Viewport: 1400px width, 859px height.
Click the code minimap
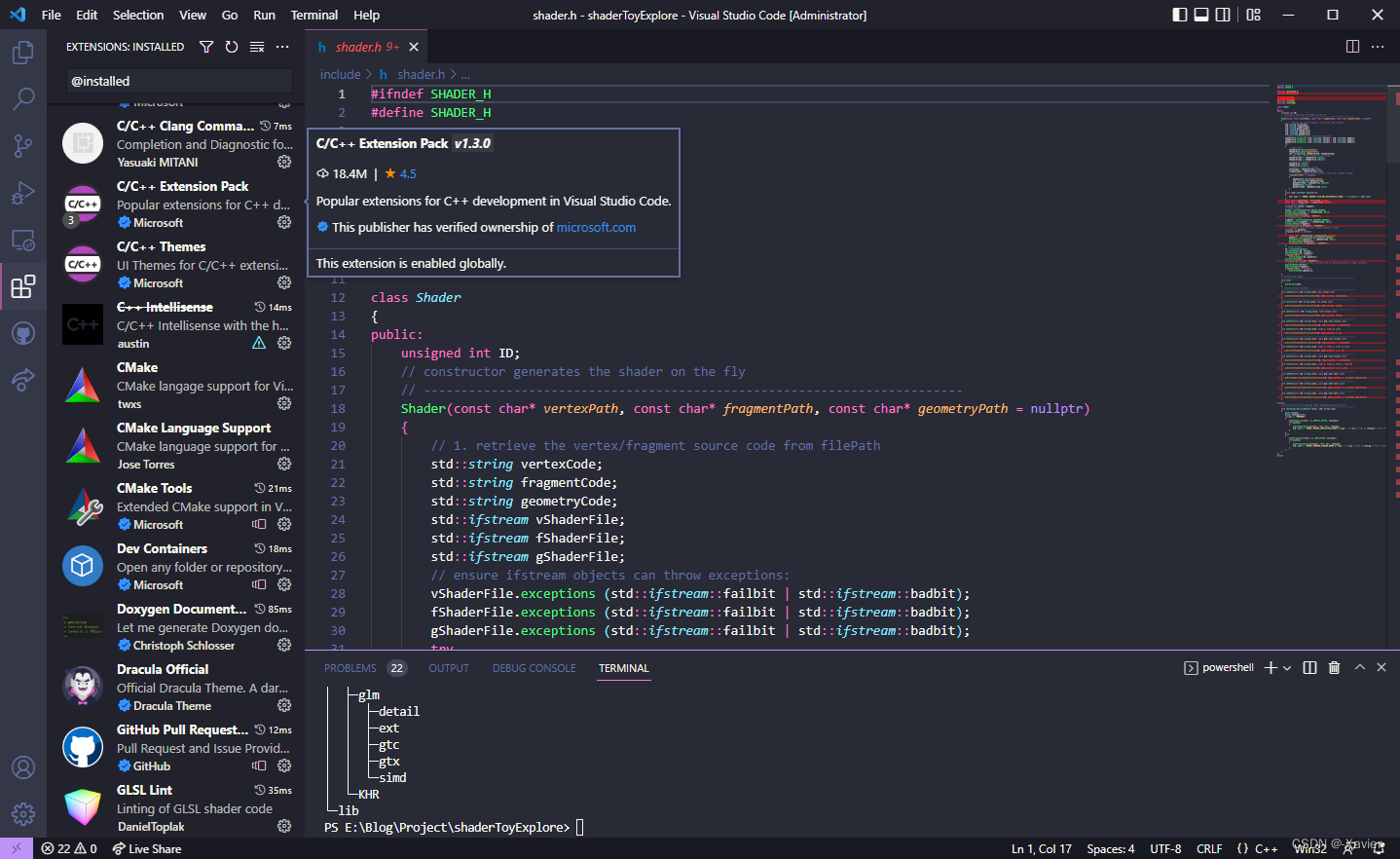pyautogui.click(x=1331, y=270)
